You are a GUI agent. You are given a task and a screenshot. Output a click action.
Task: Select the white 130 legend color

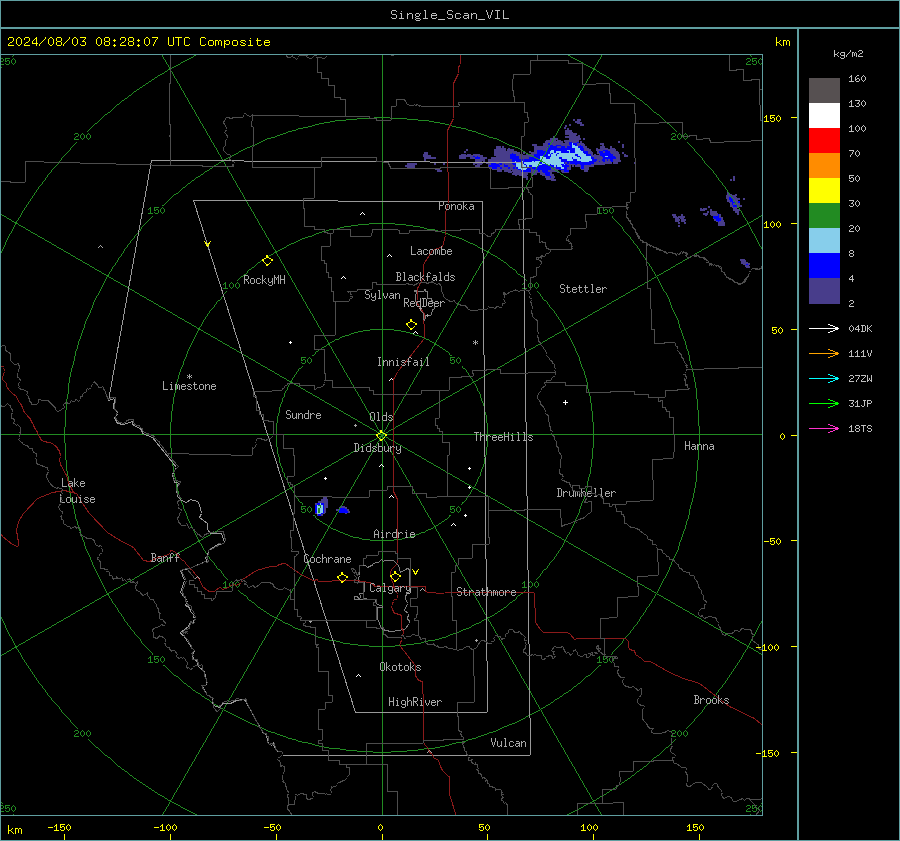point(824,116)
